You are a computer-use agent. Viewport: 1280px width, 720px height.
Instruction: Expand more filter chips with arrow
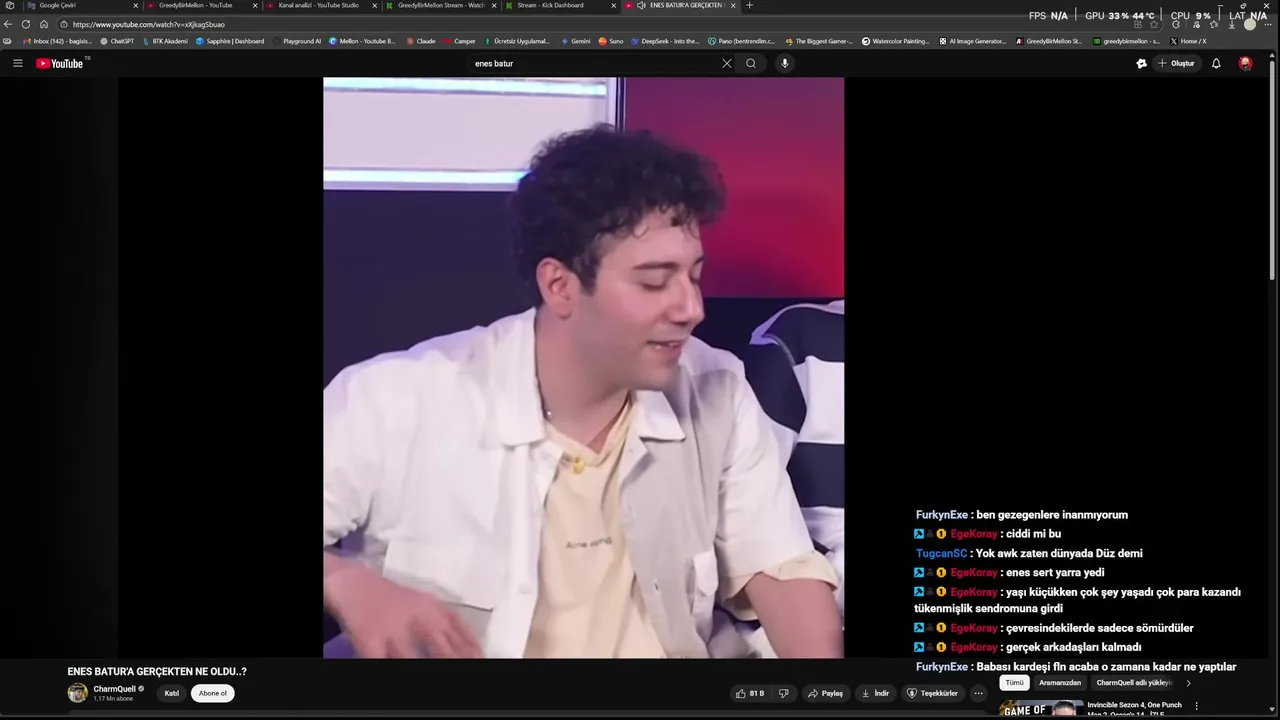click(1188, 683)
